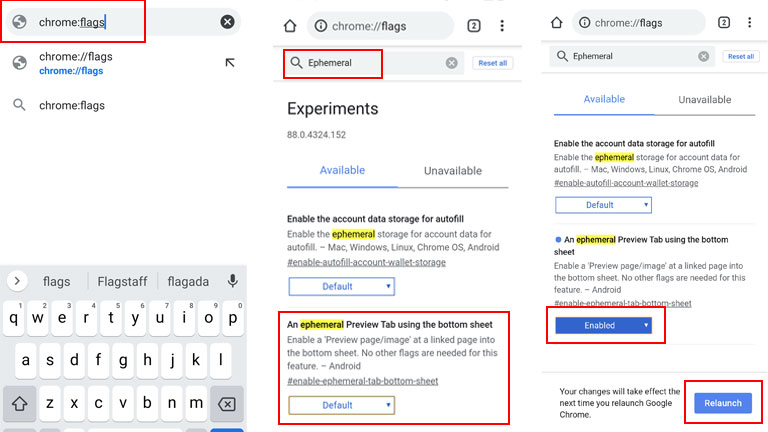
Task: Open #enable-autofill-account-wallet-storage link in the right screen
Action: (626, 183)
